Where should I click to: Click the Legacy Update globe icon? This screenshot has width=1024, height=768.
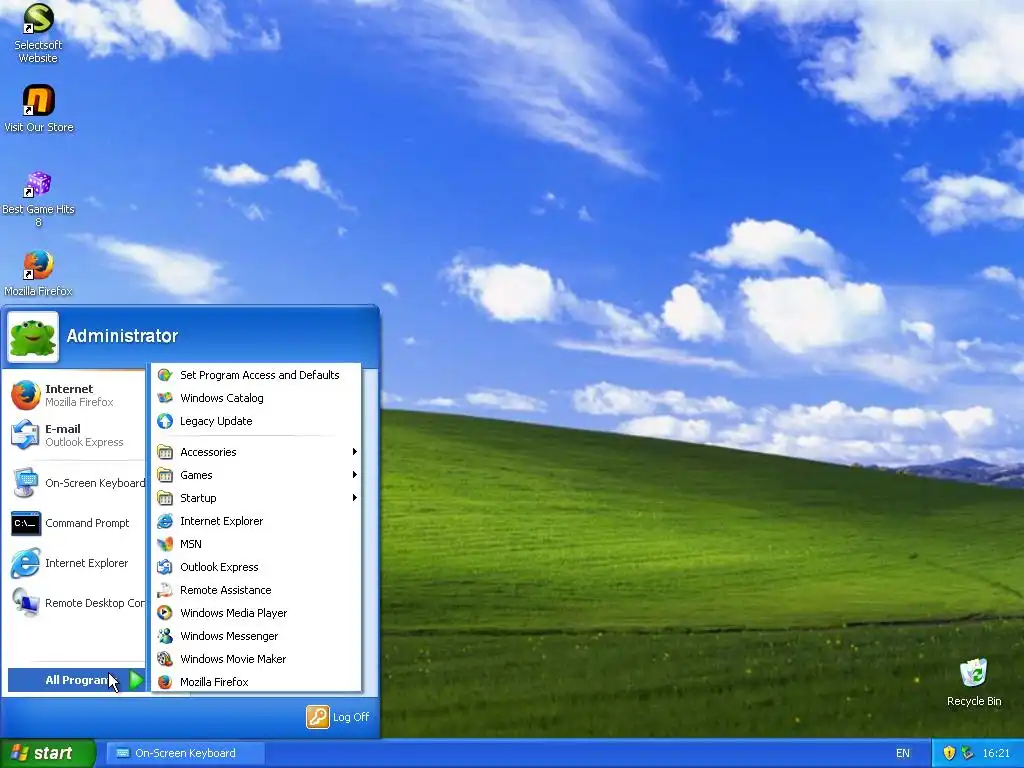point(165,421)
